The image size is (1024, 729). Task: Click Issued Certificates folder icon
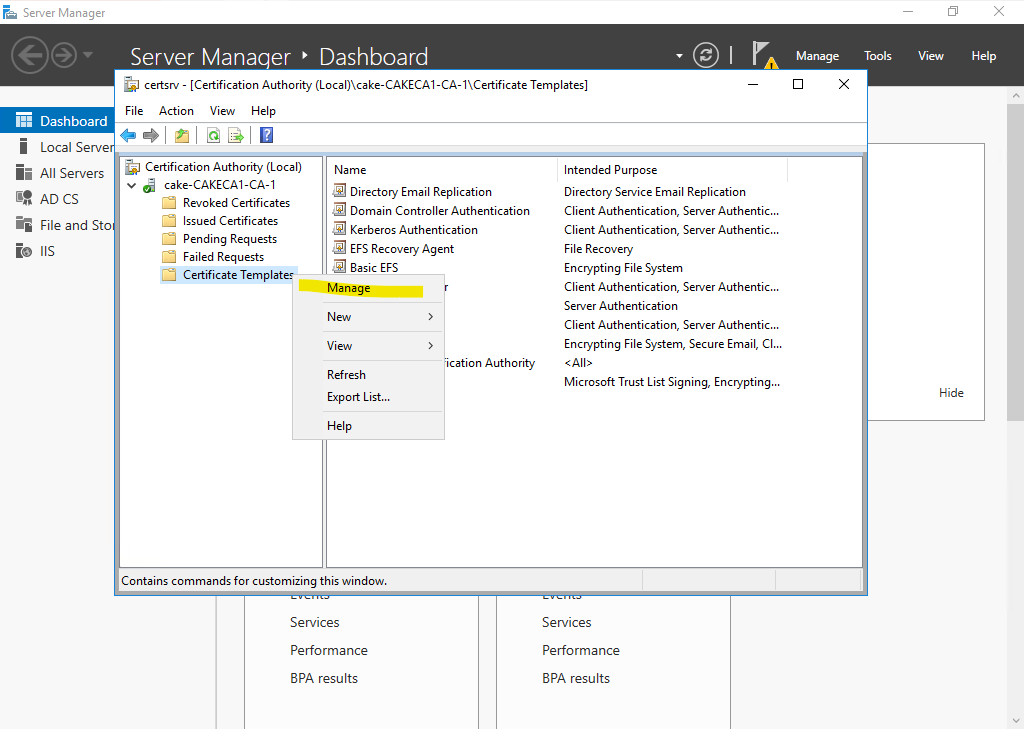(169, 221)
